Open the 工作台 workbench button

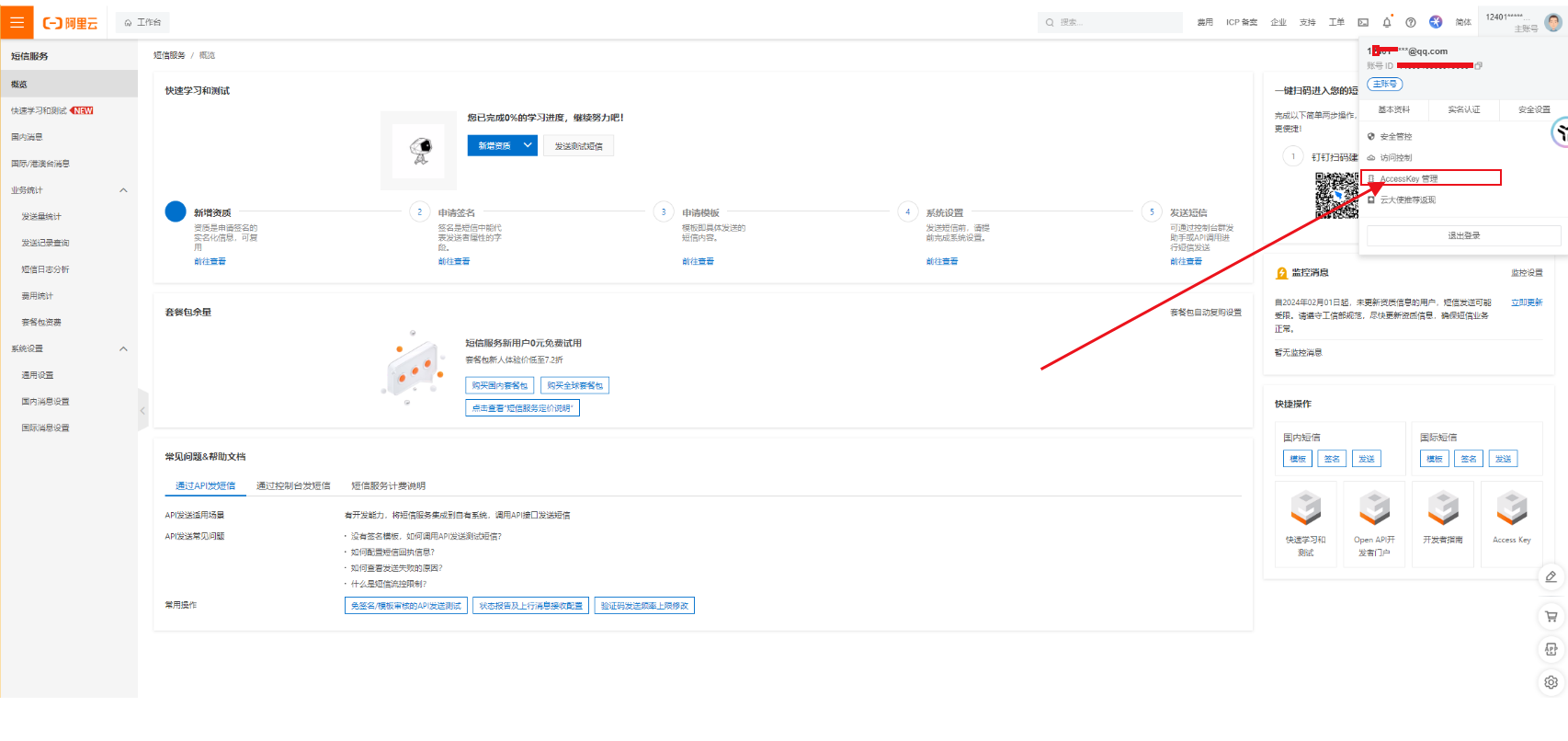[x=142, y=22]
